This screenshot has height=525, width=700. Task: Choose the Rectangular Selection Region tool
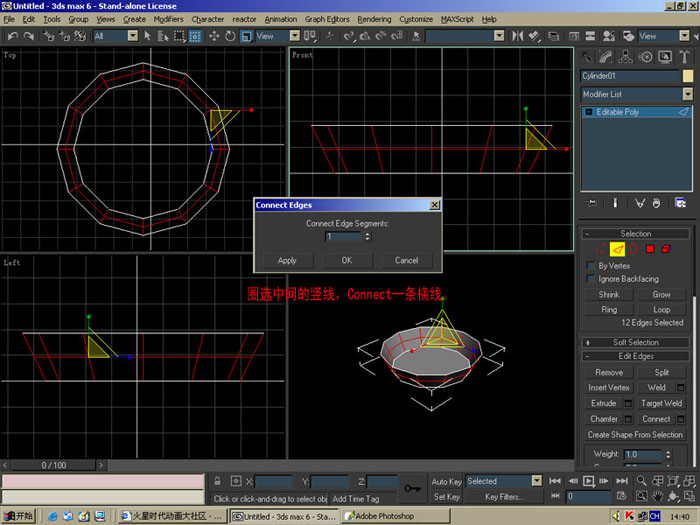tap(179, 36)
